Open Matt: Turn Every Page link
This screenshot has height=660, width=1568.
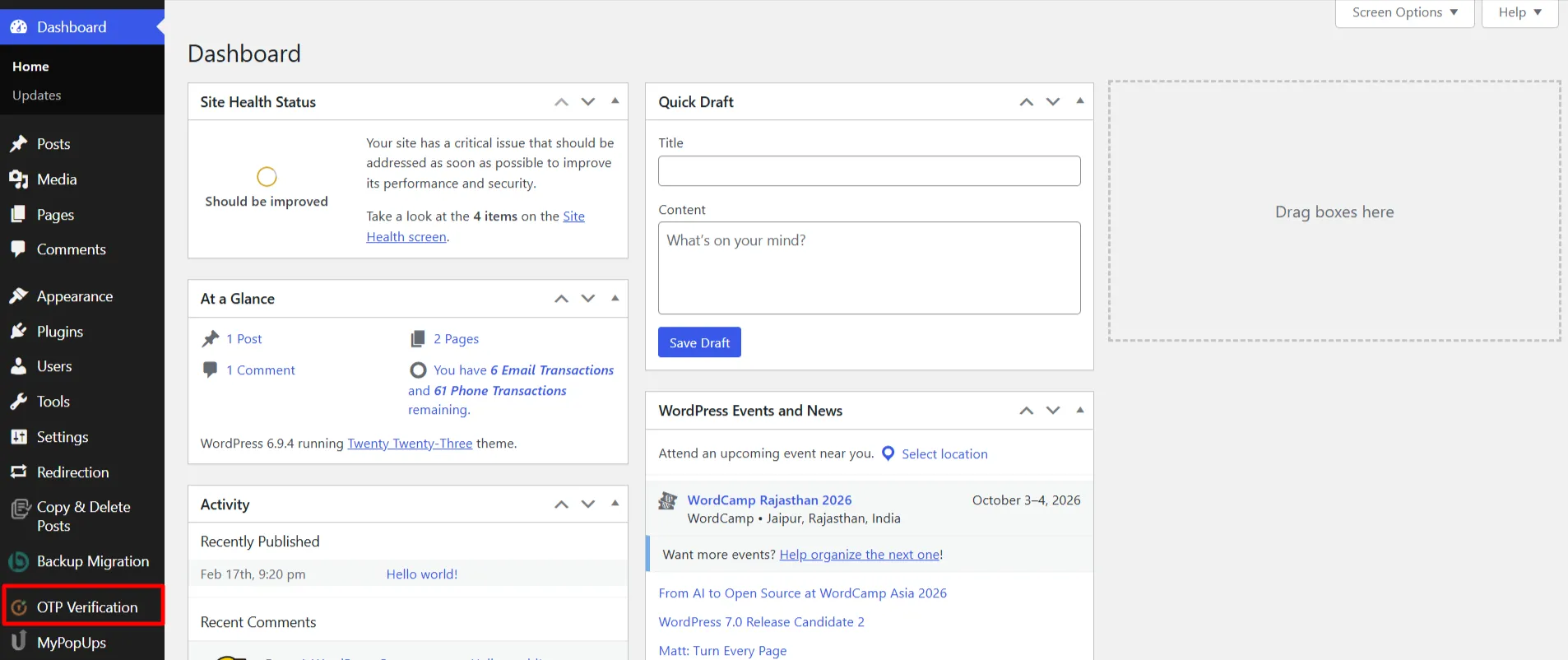click(722, 651)
